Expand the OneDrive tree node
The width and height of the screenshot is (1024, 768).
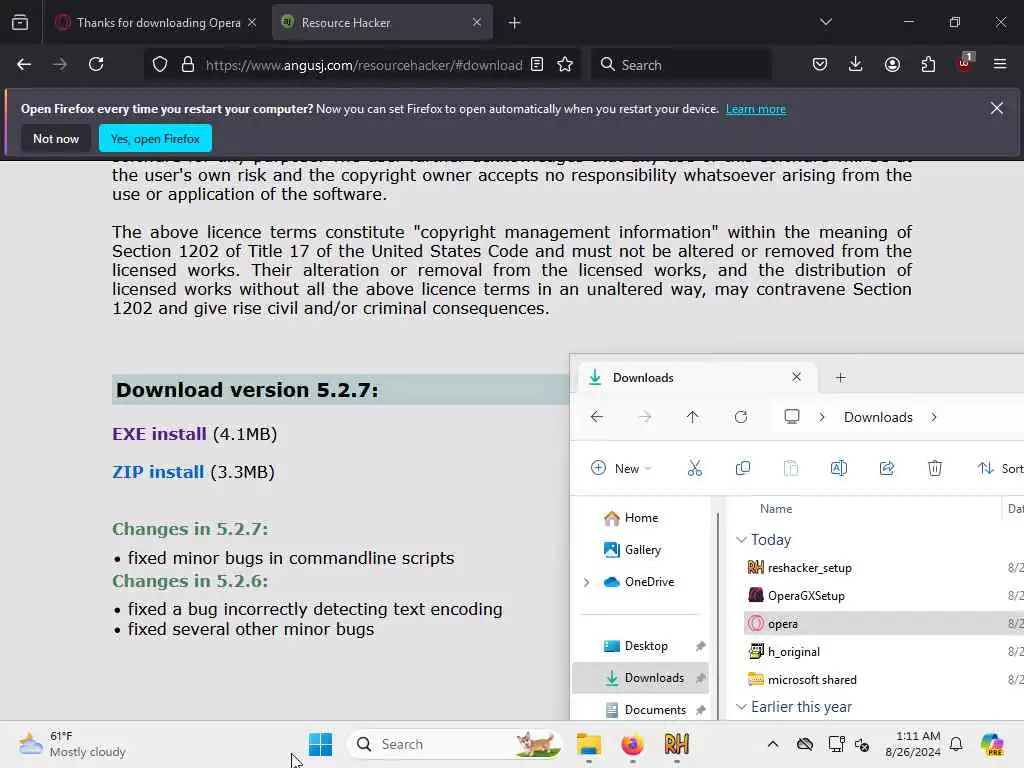click(586, 582)
